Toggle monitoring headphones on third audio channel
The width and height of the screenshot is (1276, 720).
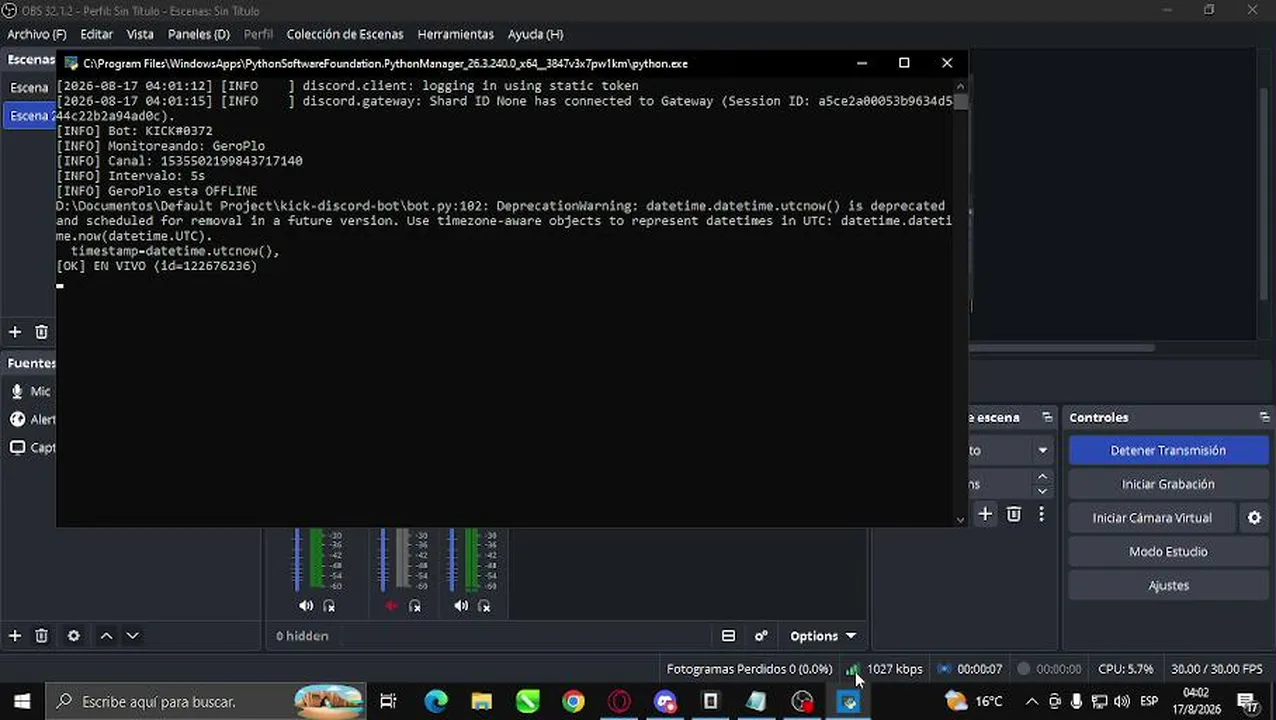484,605
